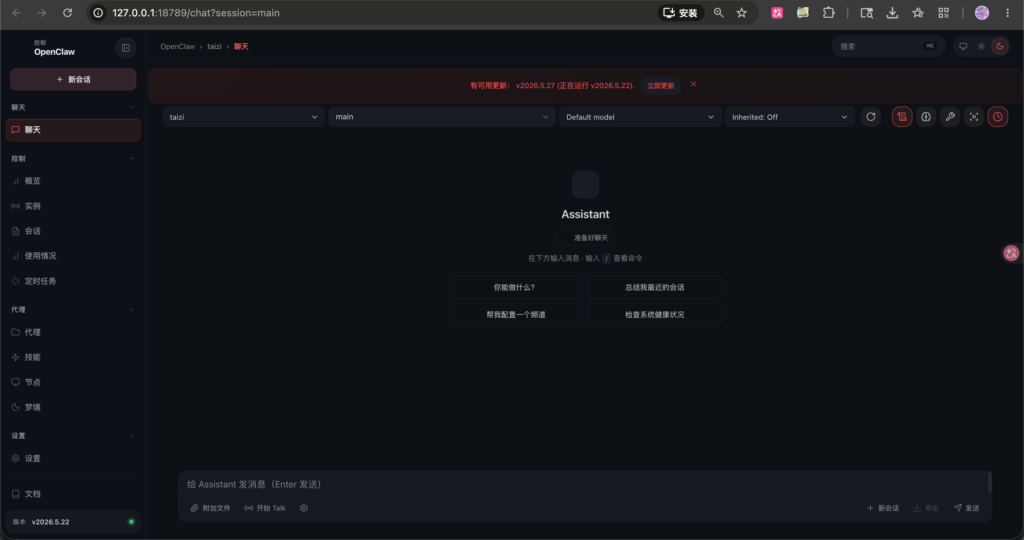Screen dimensions: 1024x540
Task: Click 附加文件 attach file paperclip
Action: 210,508
